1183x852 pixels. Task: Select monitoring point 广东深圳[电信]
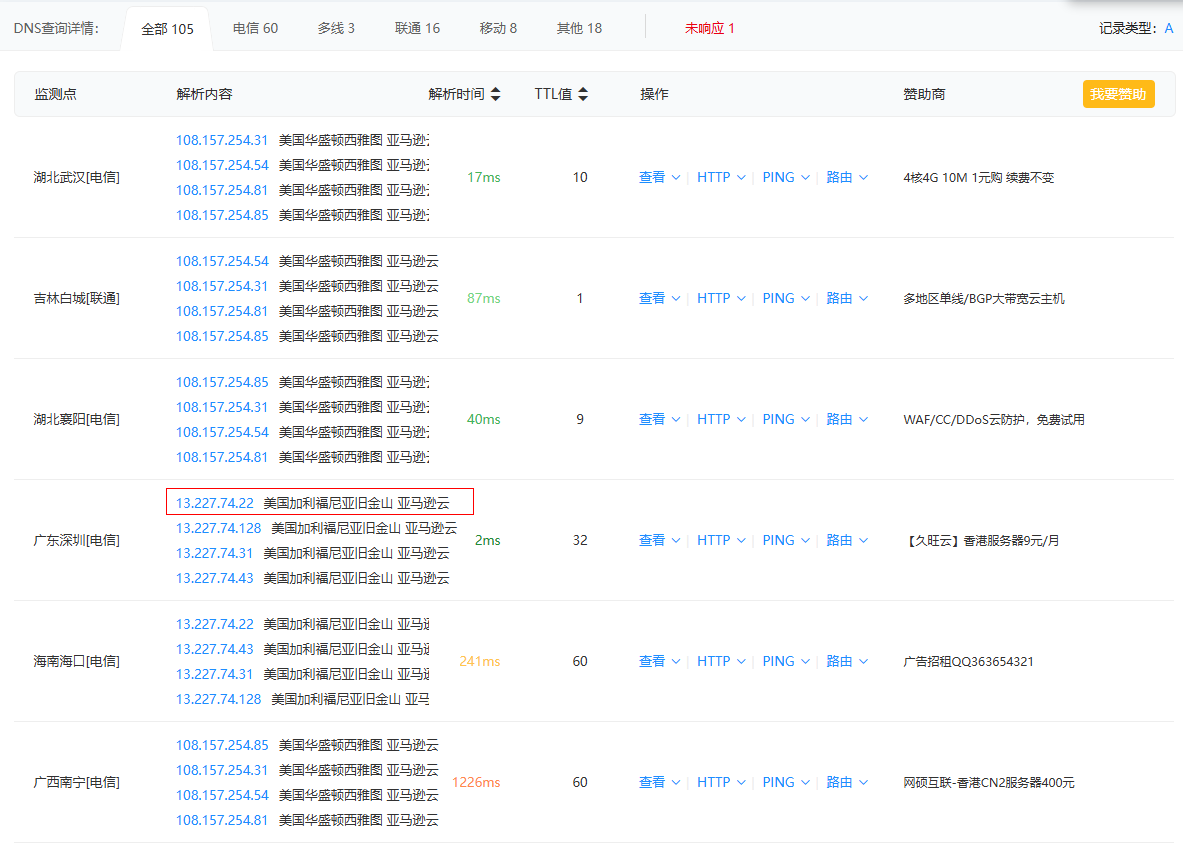(77, 540)
